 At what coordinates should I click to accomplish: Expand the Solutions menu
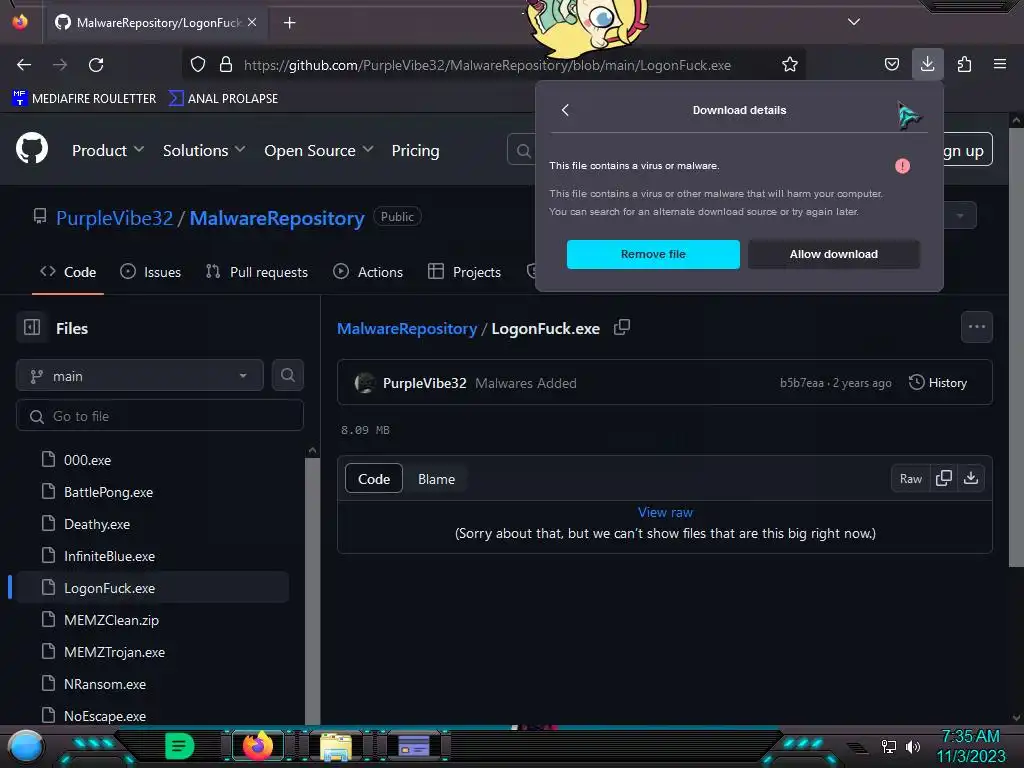204,150
